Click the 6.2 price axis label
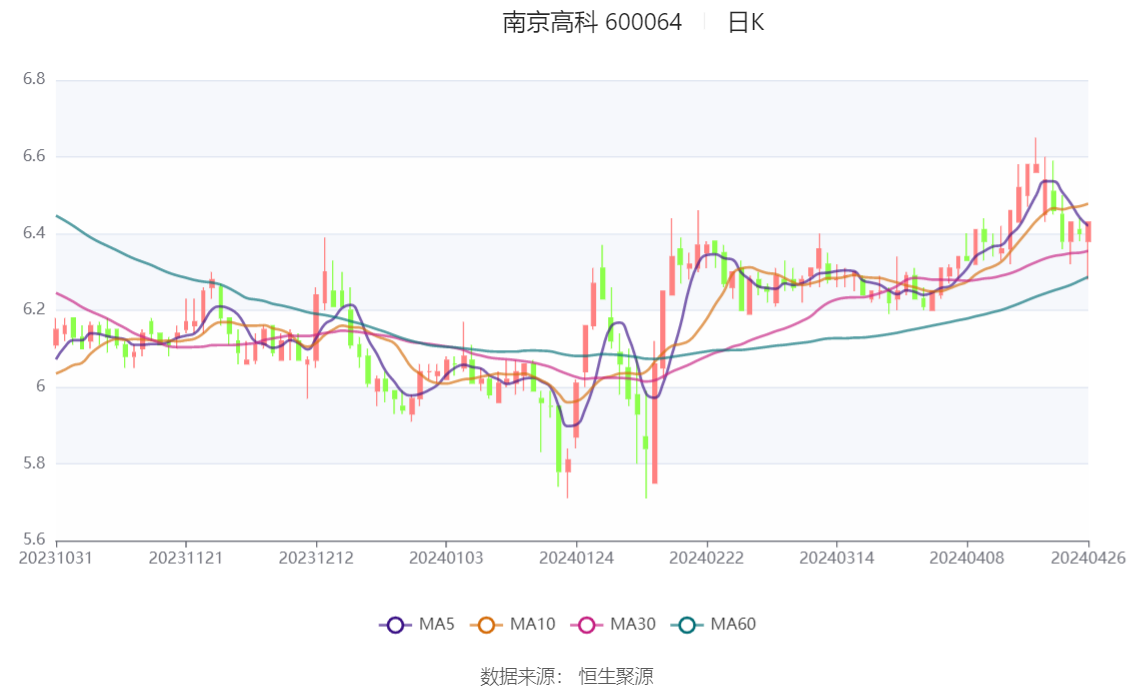 tap(34, 309)
